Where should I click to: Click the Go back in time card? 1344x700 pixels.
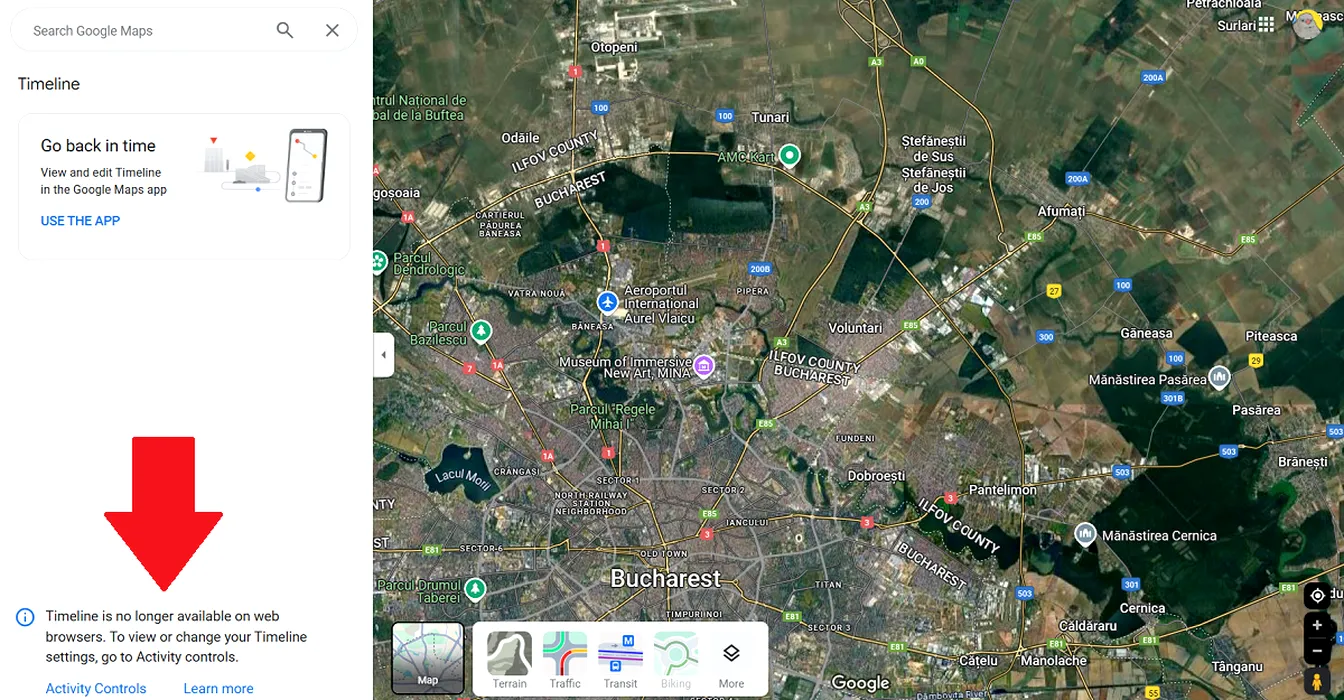[184, 187]
